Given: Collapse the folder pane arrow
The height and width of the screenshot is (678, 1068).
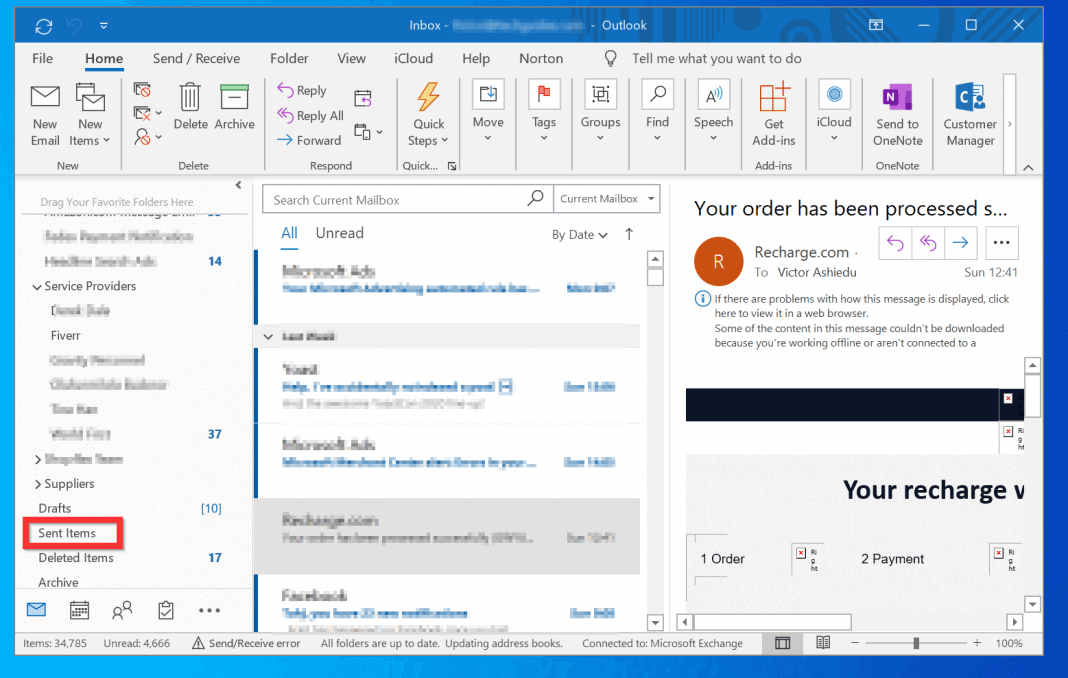Looking at the screenshot, I should [238, 185].
